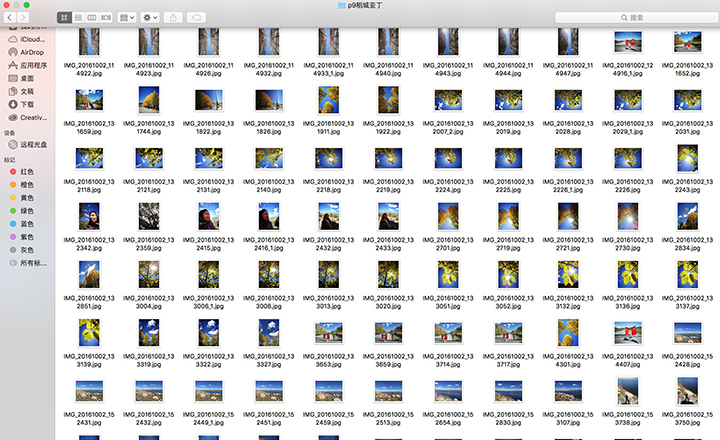Select thumbnail IMG_20161002_131744.jpg
720x440 pixels.
[x=149, y=100]
